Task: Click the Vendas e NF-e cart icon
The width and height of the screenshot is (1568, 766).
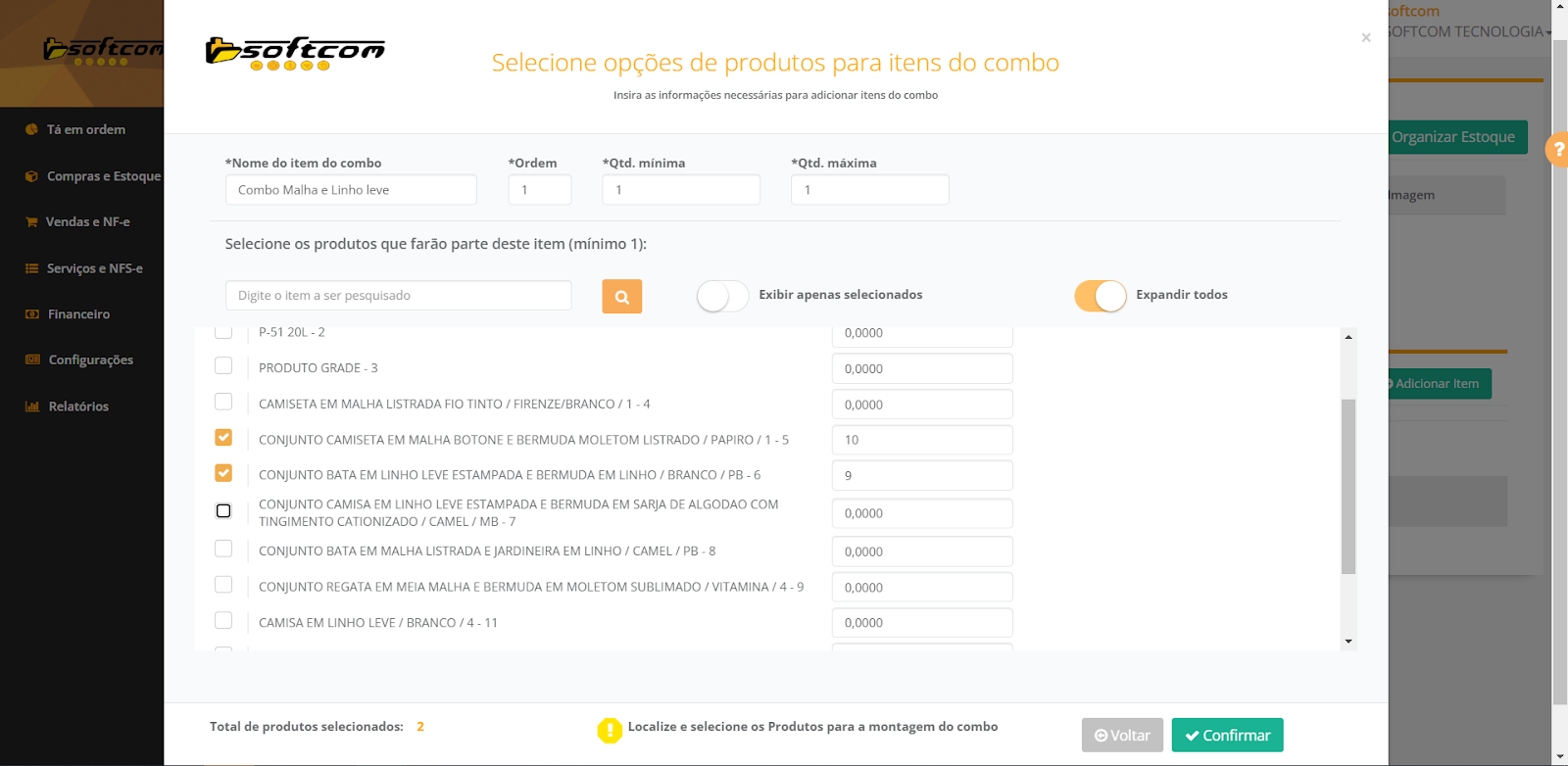Action: click(x=31, y=222)
